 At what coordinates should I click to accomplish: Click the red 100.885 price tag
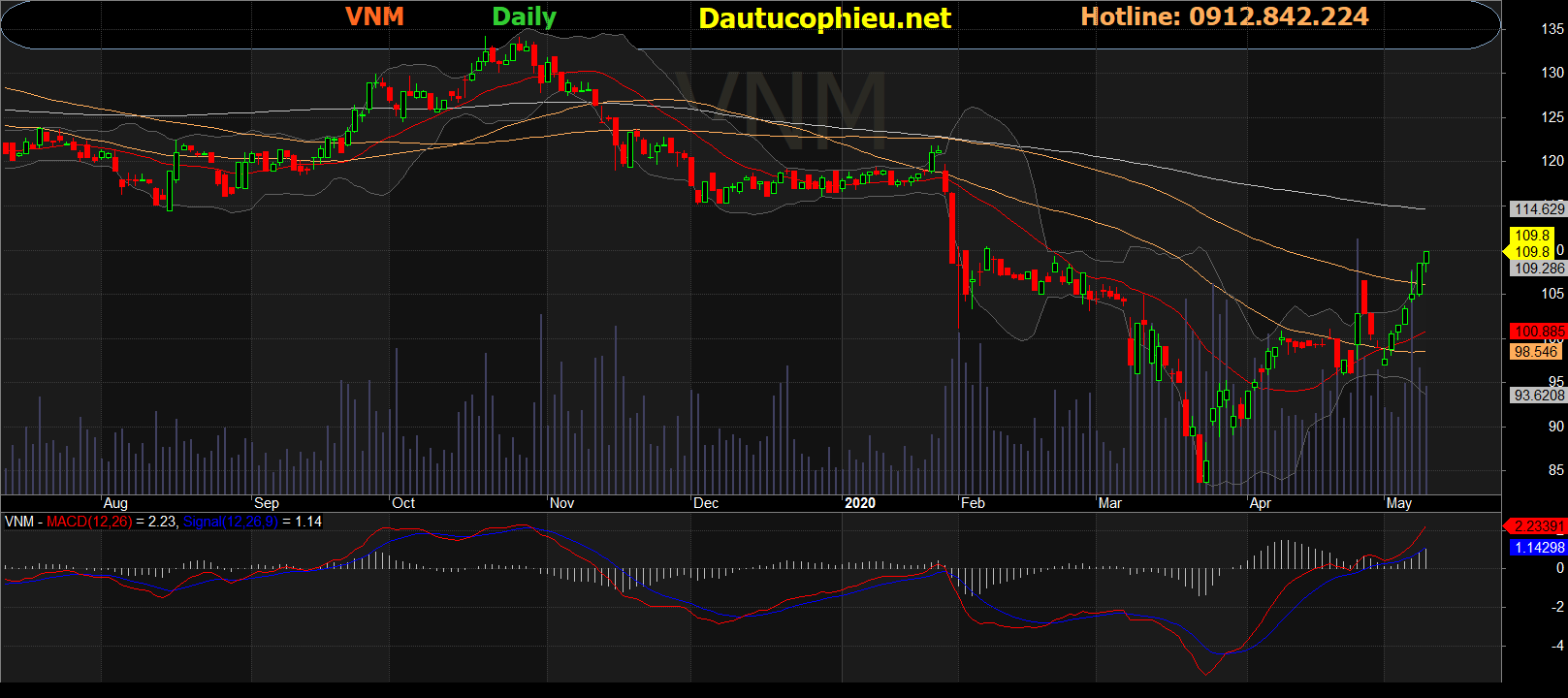tap(1539, 332)
